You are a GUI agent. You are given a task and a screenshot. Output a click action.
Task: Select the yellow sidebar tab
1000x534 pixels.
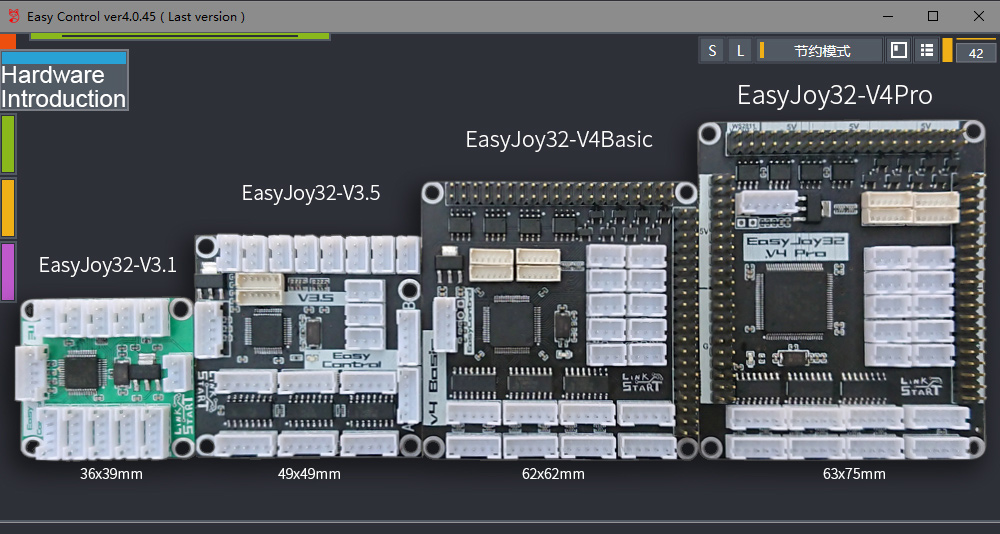coord(8,207)
